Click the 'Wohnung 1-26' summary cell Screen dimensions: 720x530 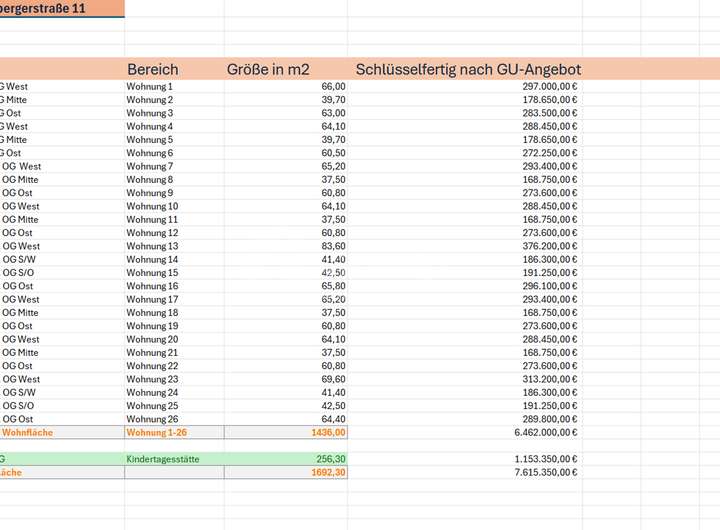pyautogui.click(x=157, y=432)
